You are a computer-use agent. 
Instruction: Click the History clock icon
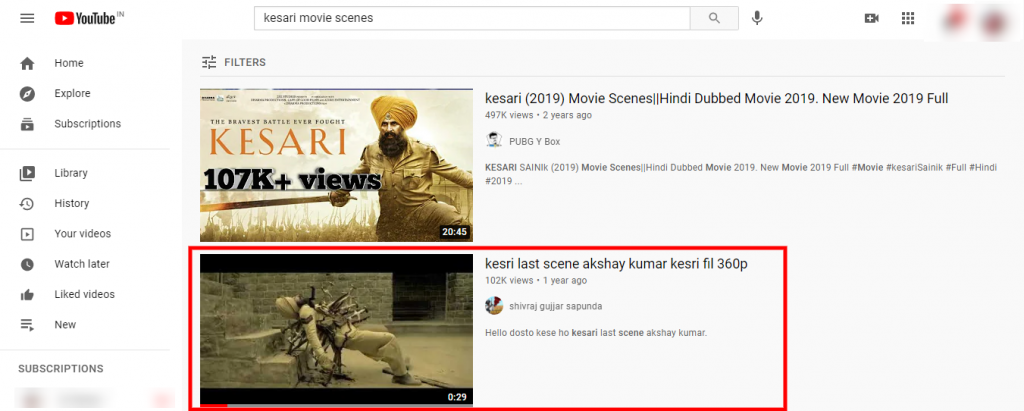coord(27,204)
